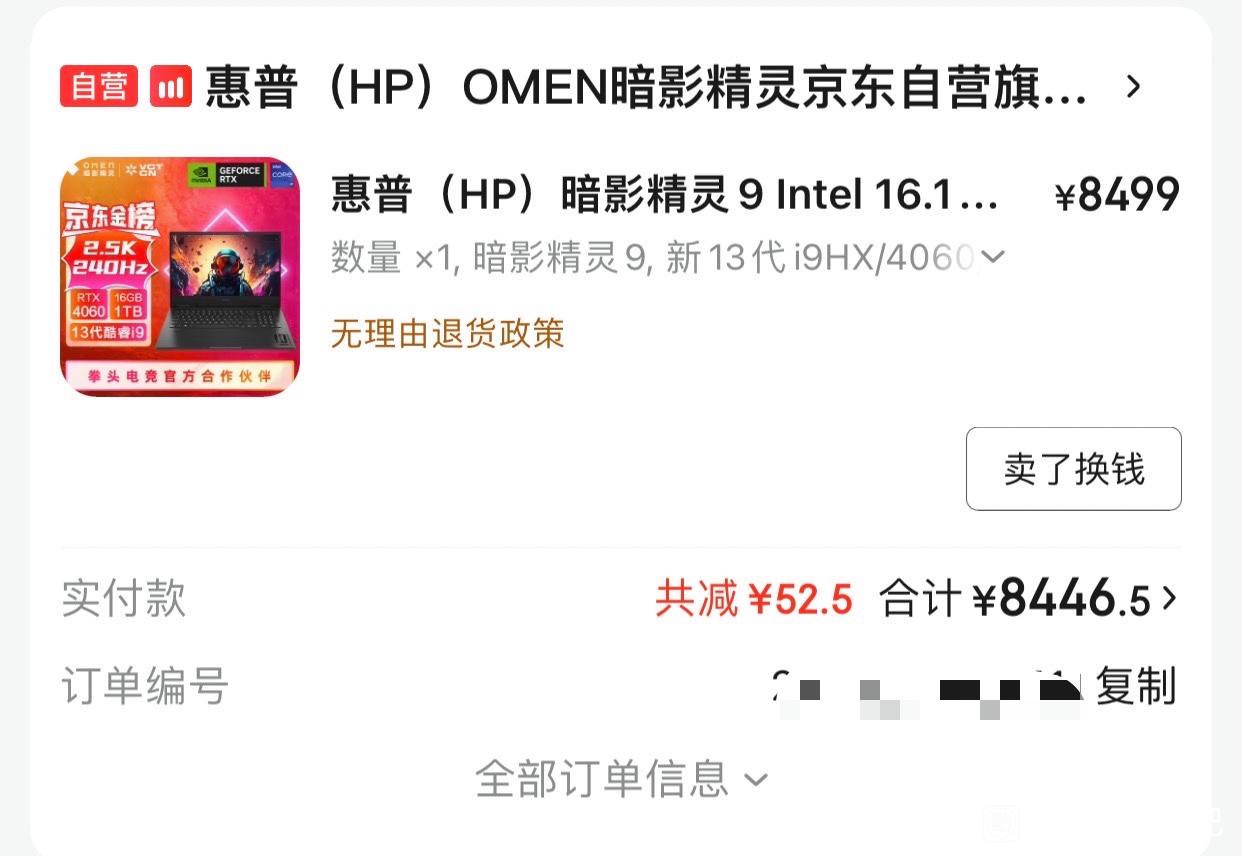1242x856 pixels.
Task: Expand payment details arrow after ¥8446.5
Action: [x=1170, y=599]
